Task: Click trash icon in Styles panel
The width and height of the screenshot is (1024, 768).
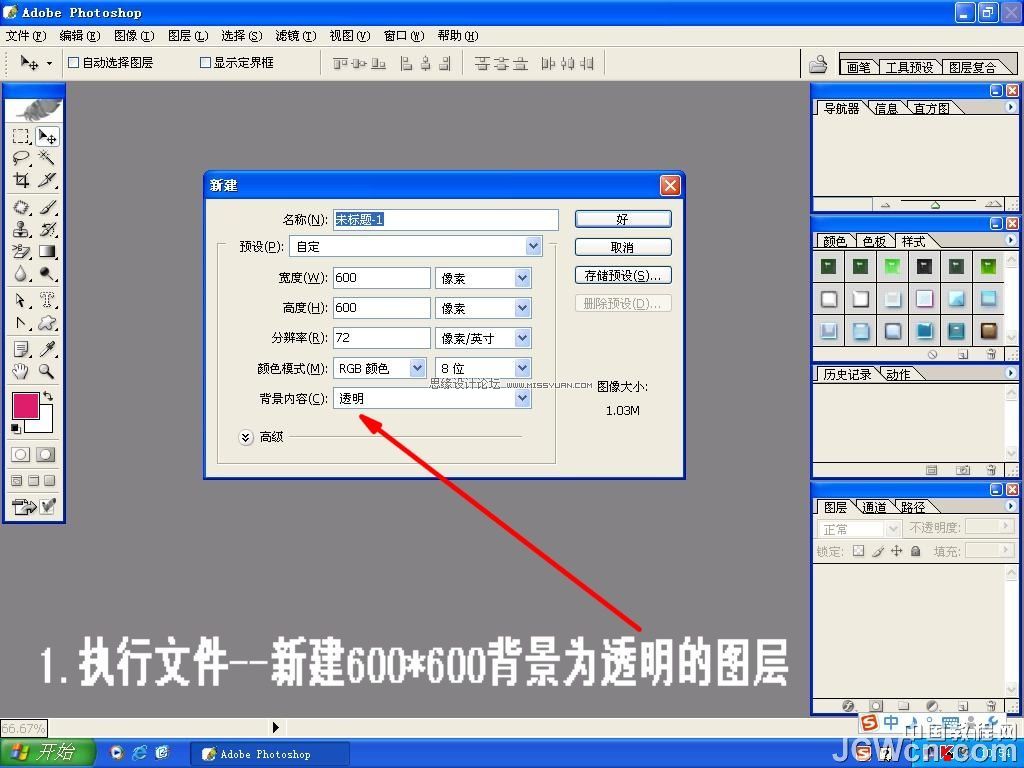Action: pyautogui.click(x=991, y=354)
